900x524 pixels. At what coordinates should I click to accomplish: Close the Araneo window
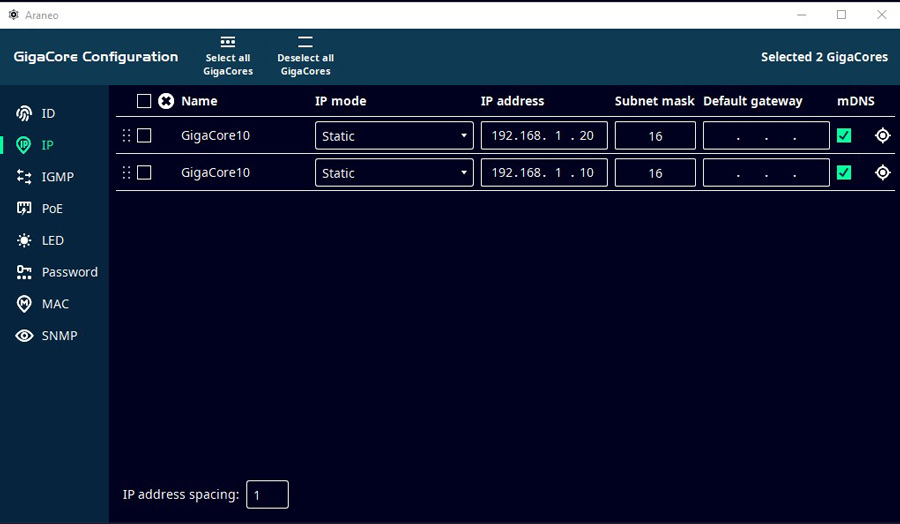[x=882, y=15]
